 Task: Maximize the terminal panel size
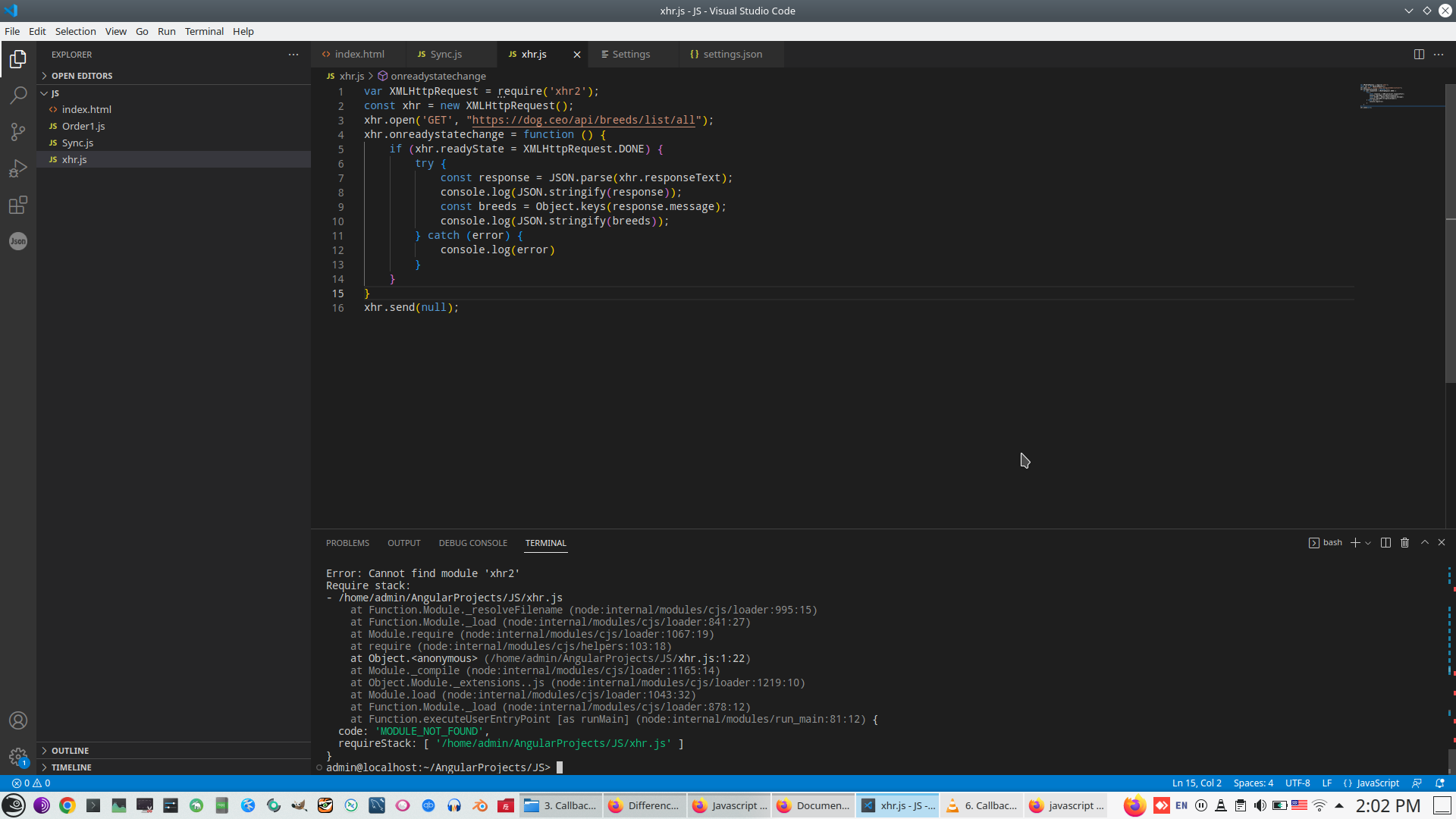click(x=1425, y=543)
